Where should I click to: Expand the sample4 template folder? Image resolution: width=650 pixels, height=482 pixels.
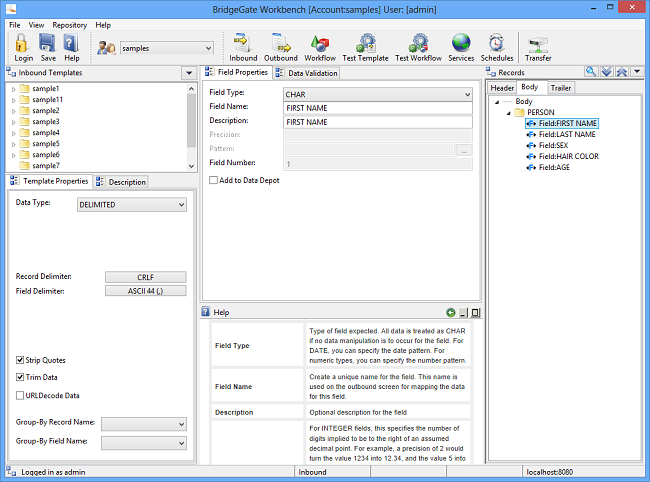tap(13, 133)
